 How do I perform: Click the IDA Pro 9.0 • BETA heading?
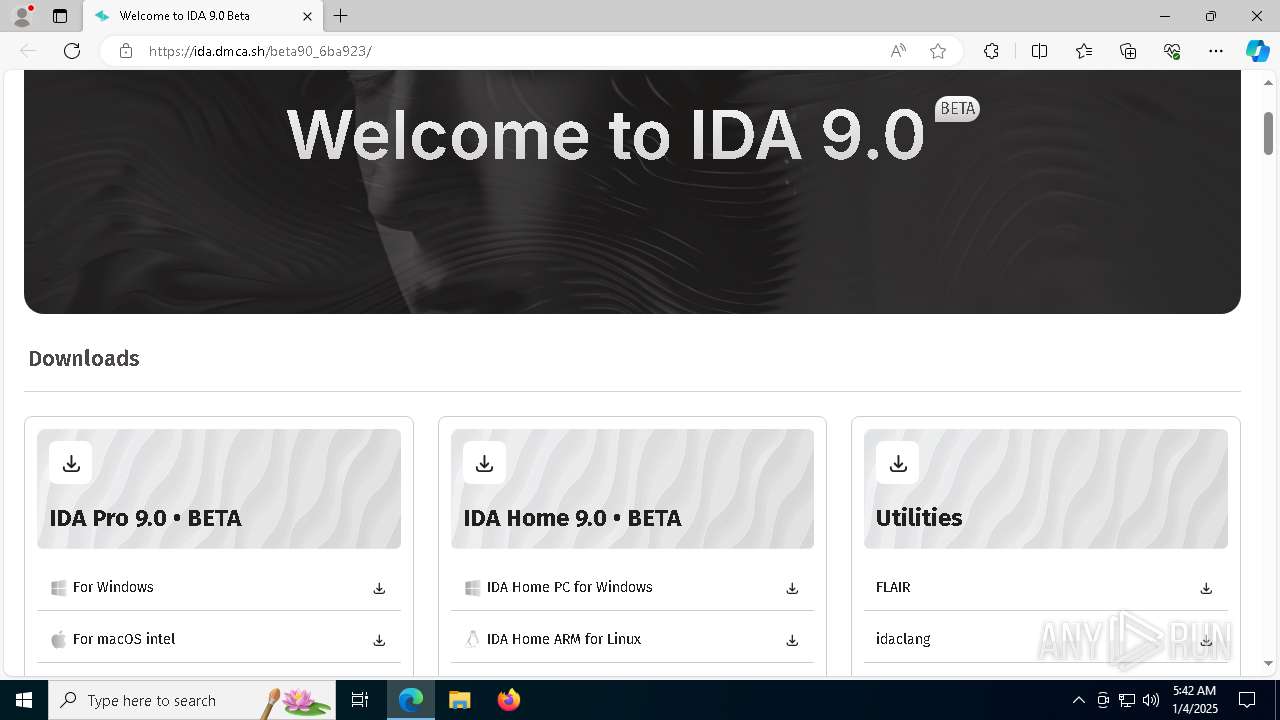145,518
